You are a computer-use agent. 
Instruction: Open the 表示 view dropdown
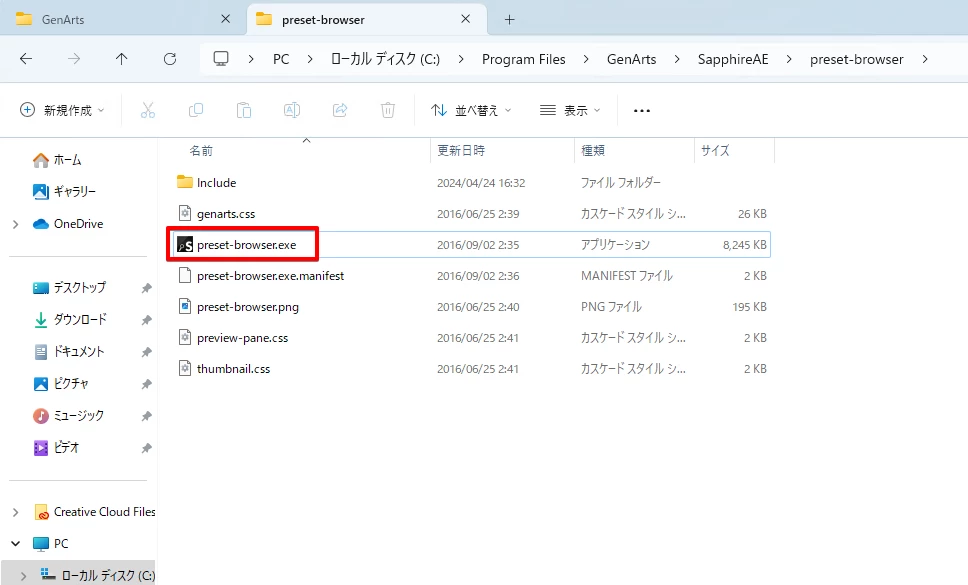point(570,110)
